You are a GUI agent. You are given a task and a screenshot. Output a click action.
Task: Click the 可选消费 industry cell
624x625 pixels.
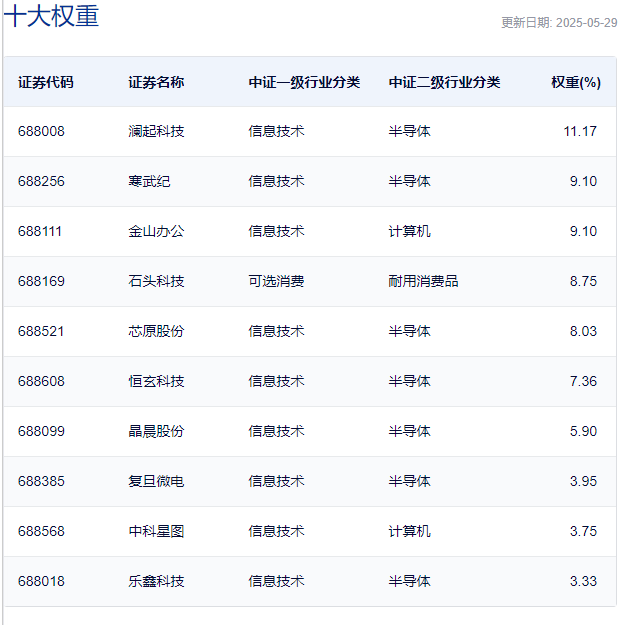(276, 281)
